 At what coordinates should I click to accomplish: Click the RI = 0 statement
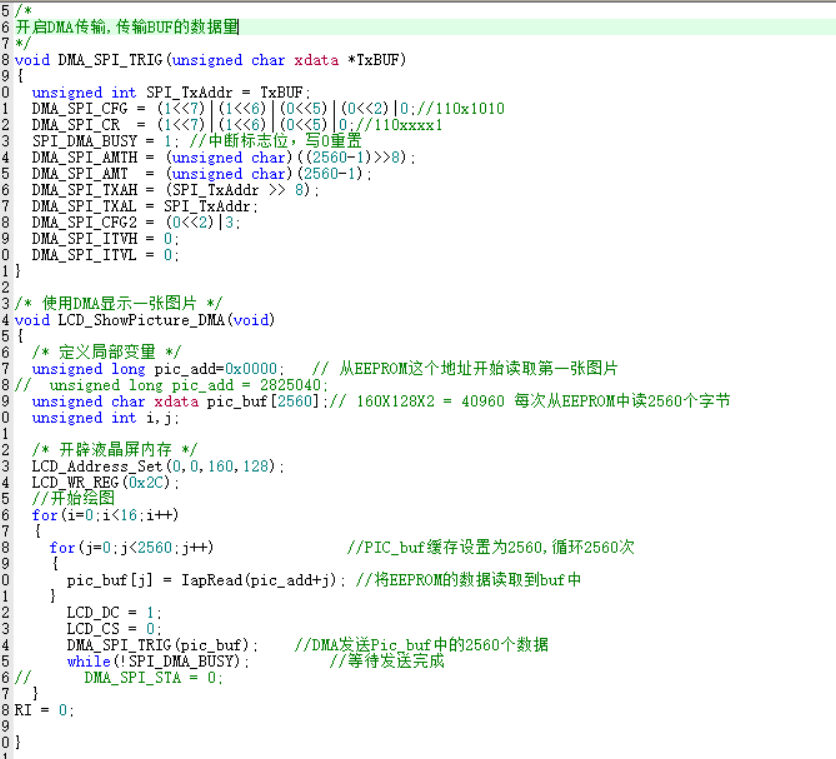coord(44,710)
